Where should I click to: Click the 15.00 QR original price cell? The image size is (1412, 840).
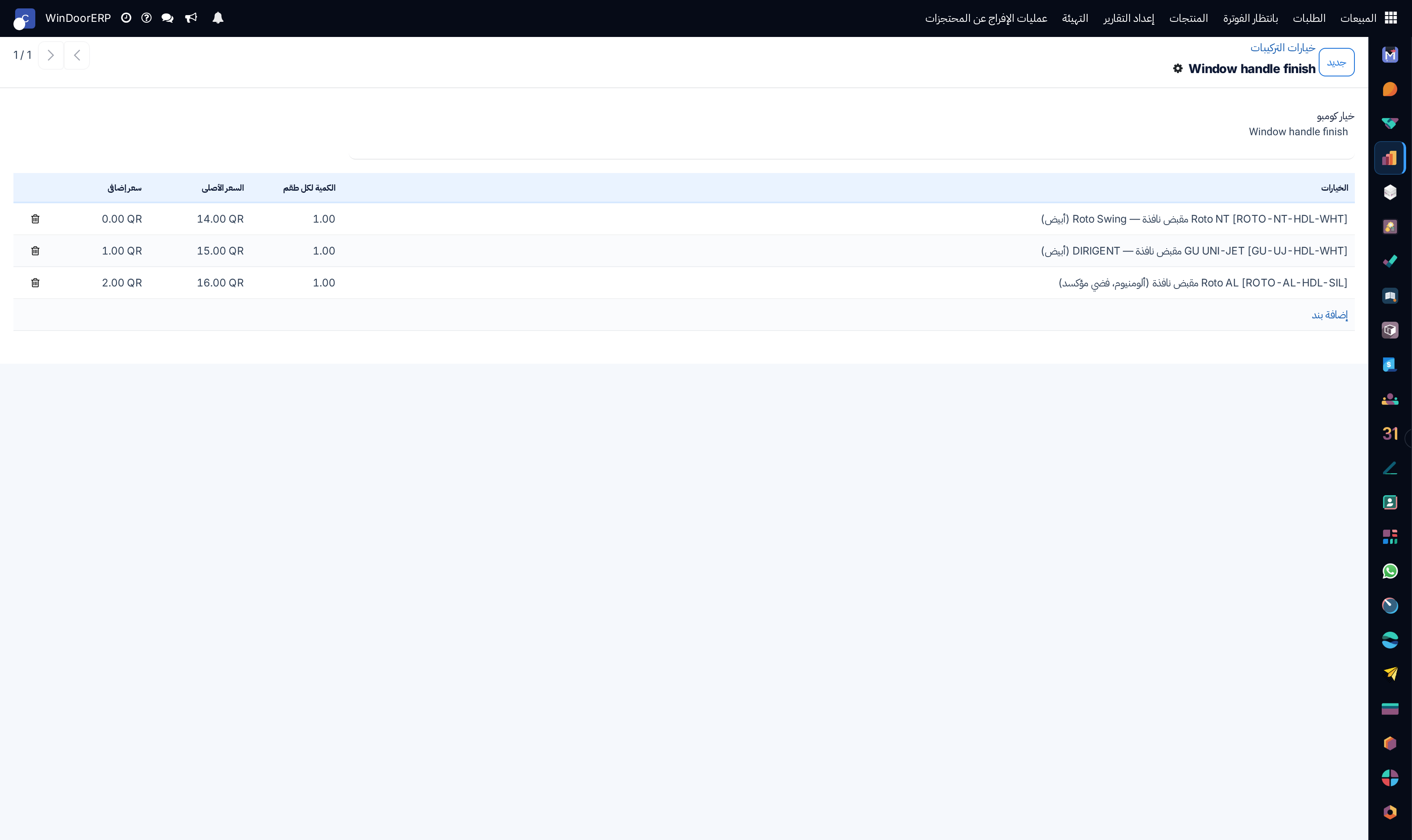pos(220,251)
